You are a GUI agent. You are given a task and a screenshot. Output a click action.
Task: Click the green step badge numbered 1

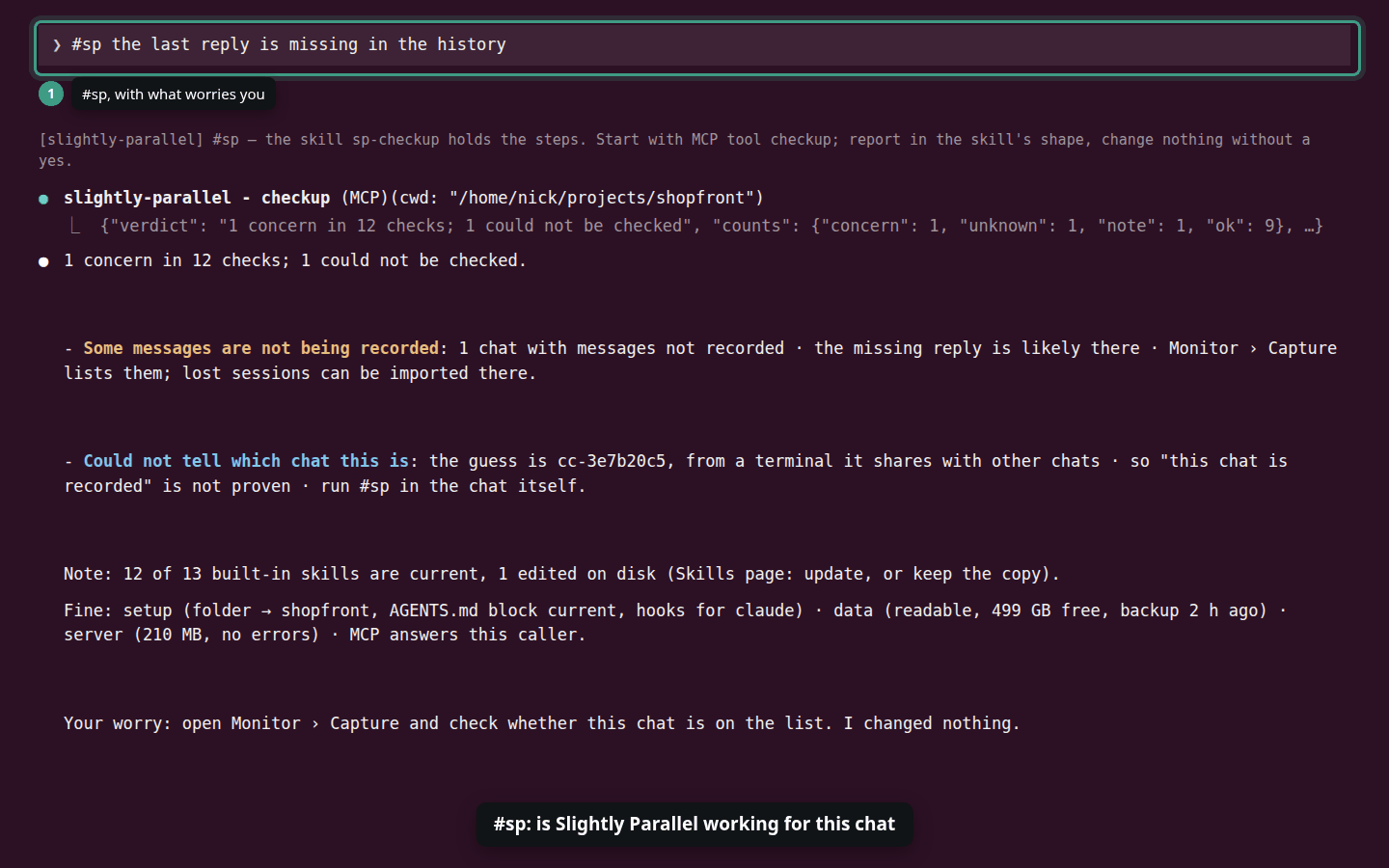pos(51,94)
